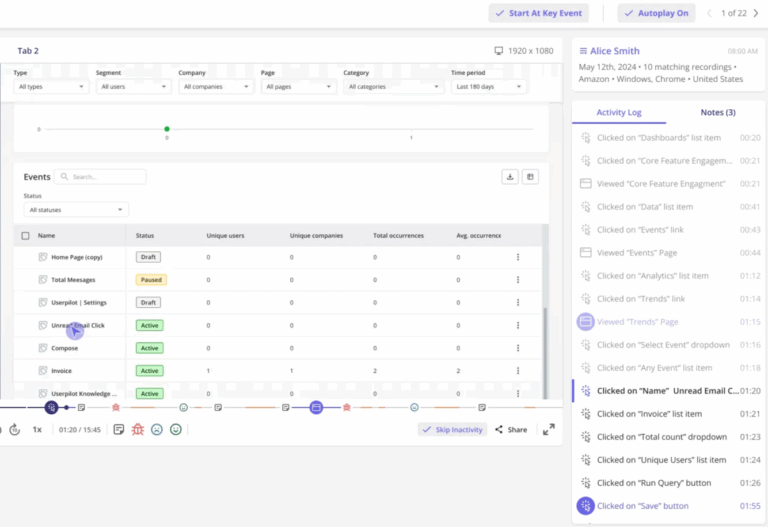The image size is (768, 527).
Task: Open the Time period dropdown
Action: click(490, 87)
